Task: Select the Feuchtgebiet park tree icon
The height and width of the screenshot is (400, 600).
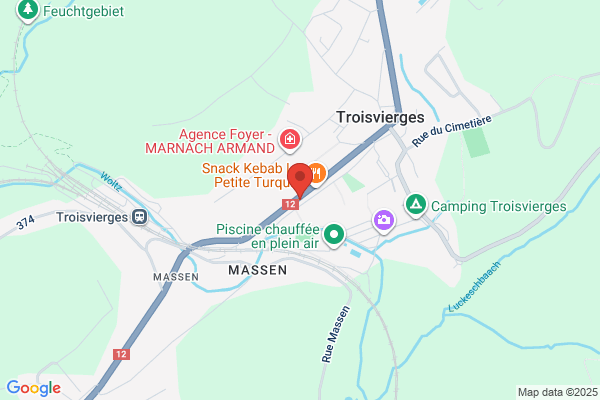Action: point(28,10)
